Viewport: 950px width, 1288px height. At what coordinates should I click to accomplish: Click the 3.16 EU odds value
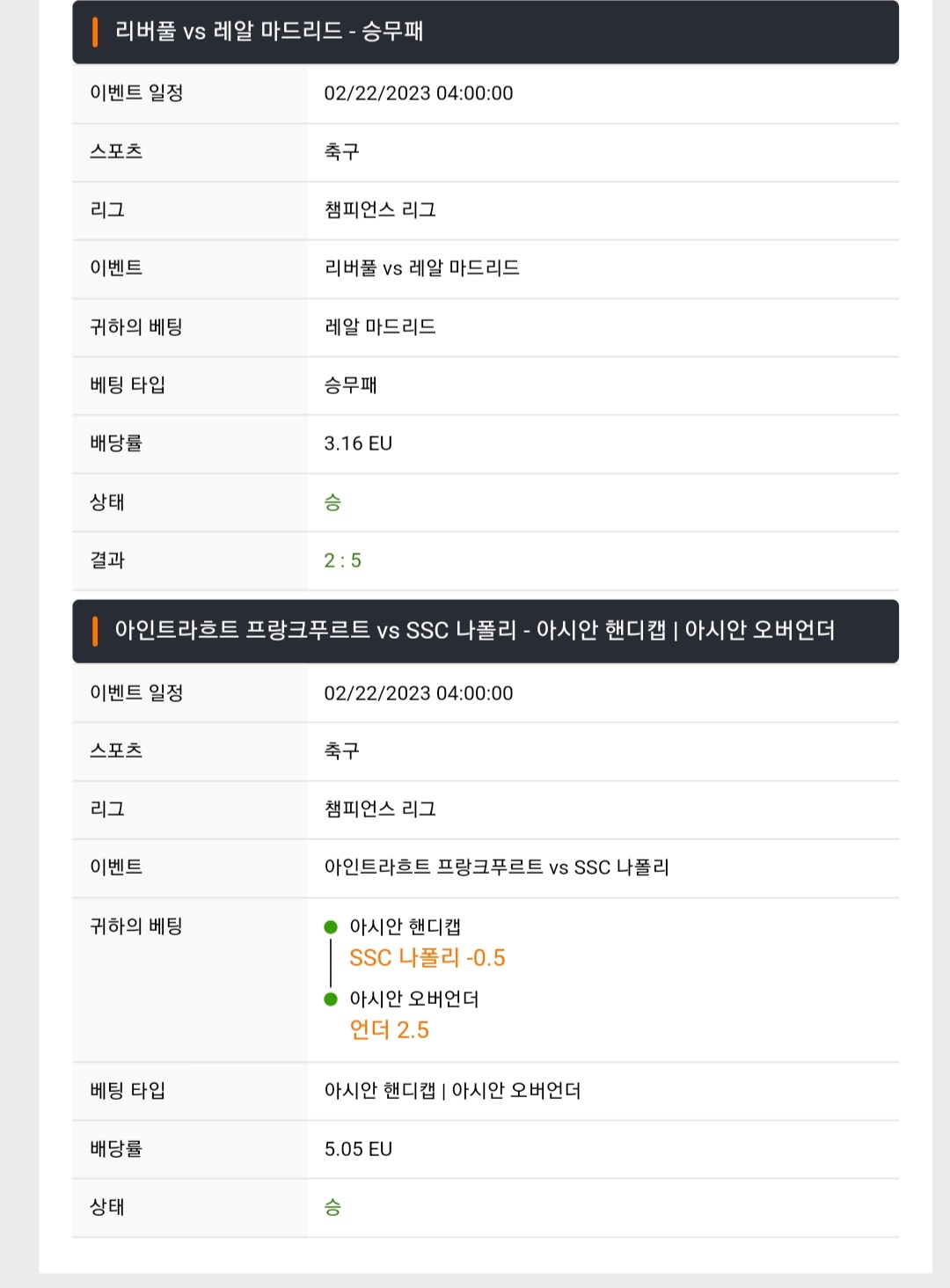tap(358, 443)
